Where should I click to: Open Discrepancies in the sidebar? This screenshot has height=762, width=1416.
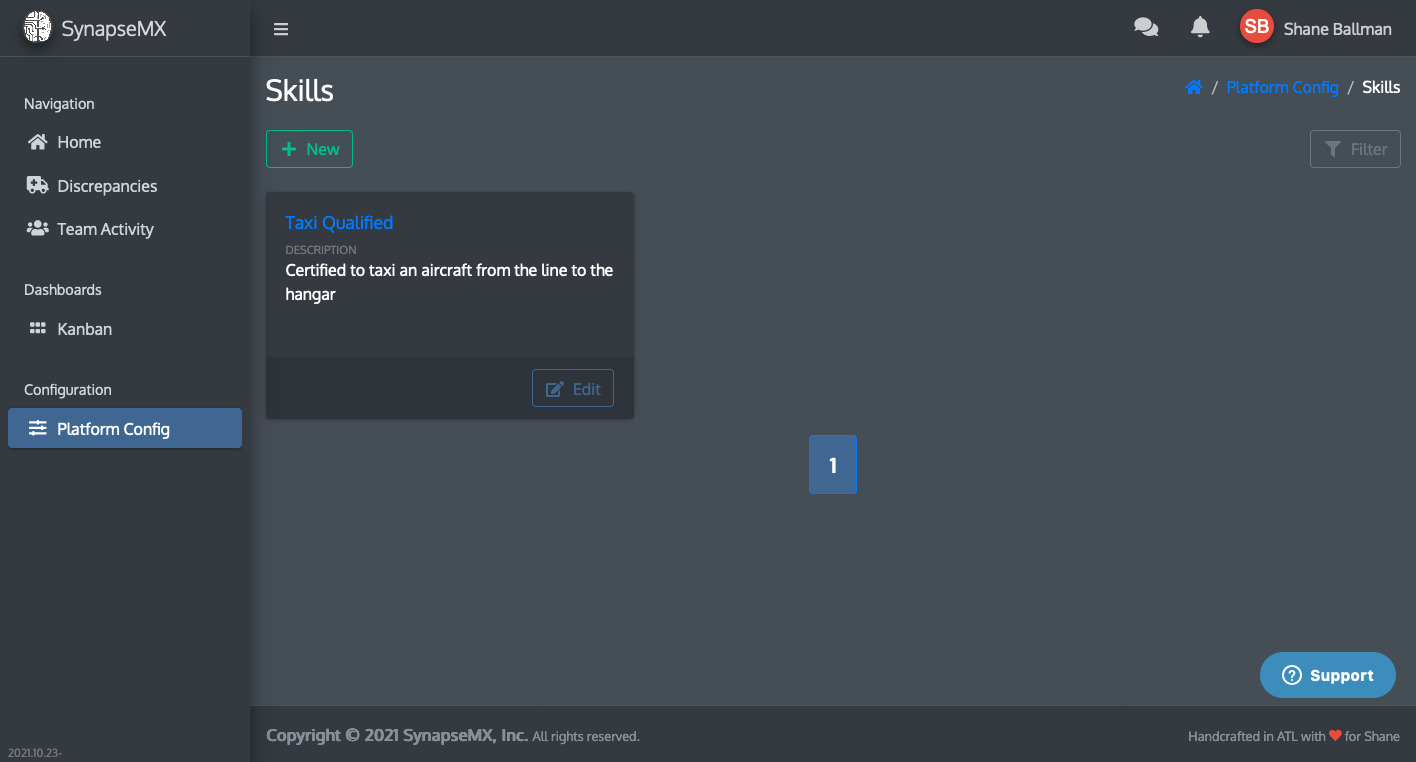click(x=107, y=186)
